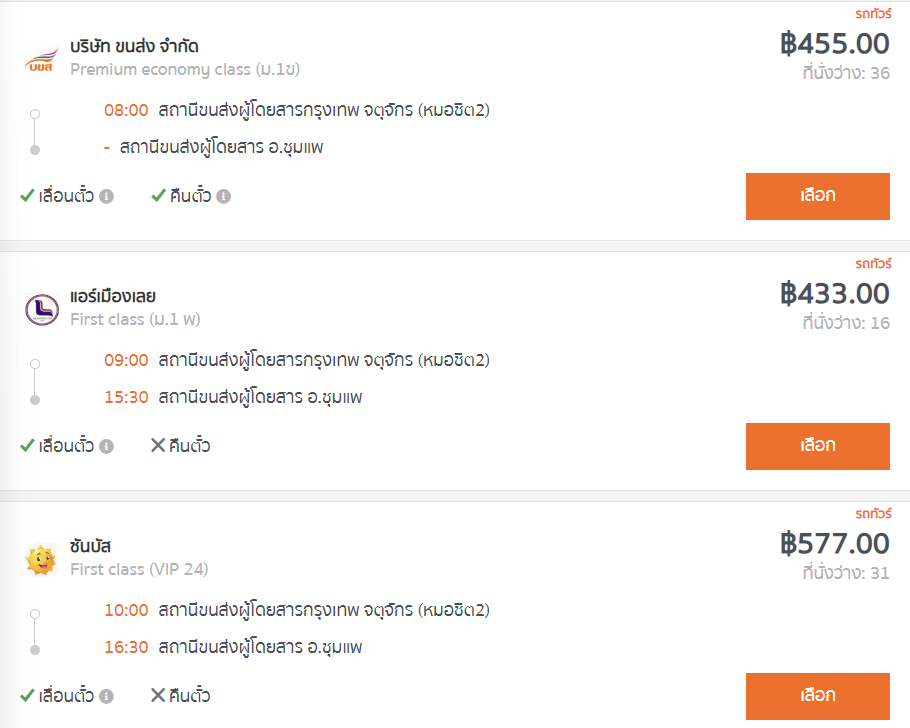Click the บขส company logo icon
Screen dimensions: 910x728
coord(41,60)
